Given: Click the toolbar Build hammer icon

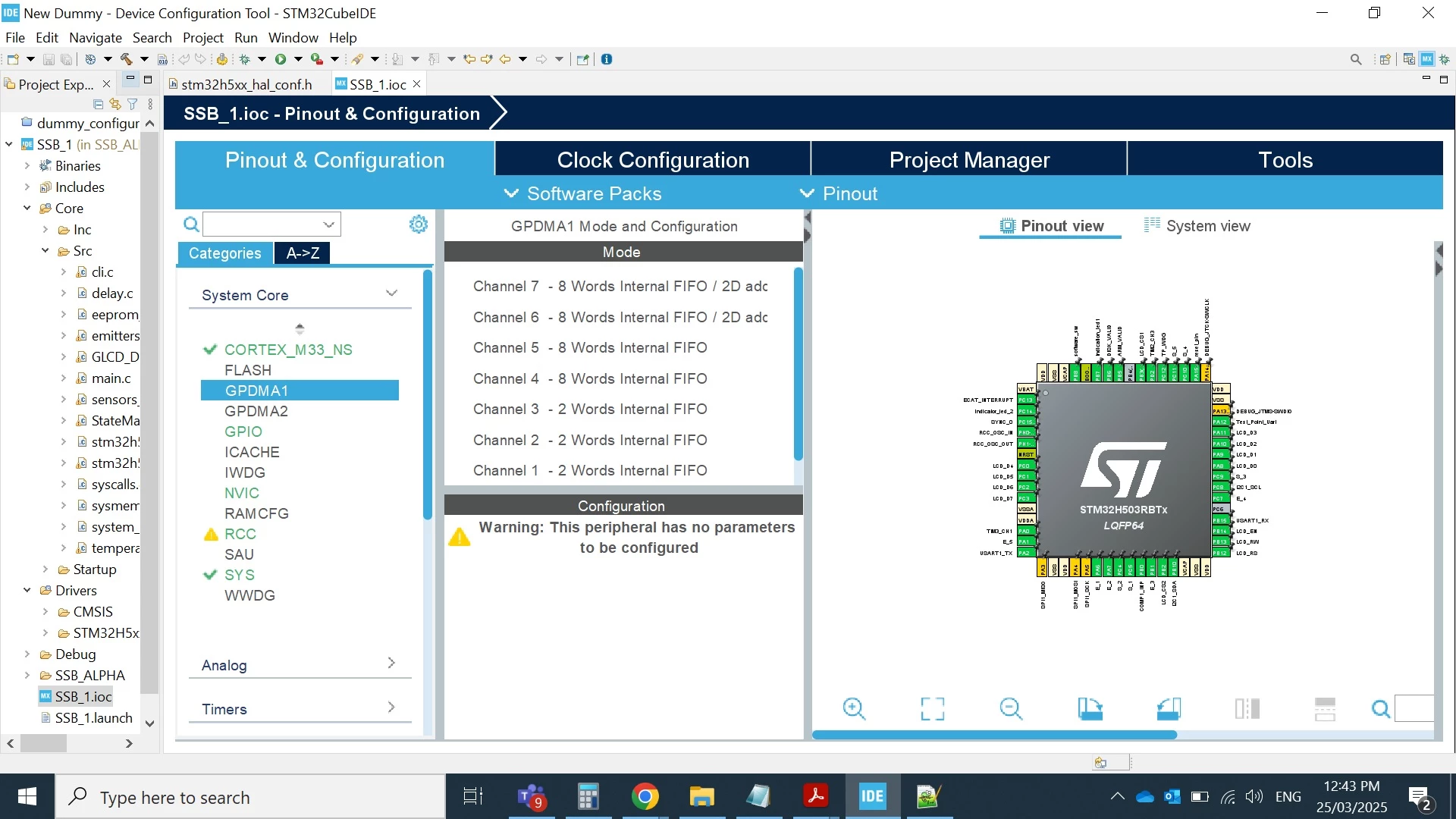Looking at the screenshot, I should point(126,59).
